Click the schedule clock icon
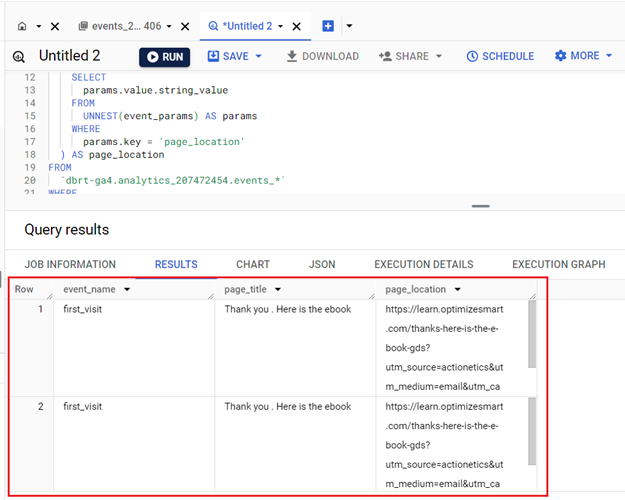Image resolution: width=625 pixels, height=500 pixels. click(472, 56)
